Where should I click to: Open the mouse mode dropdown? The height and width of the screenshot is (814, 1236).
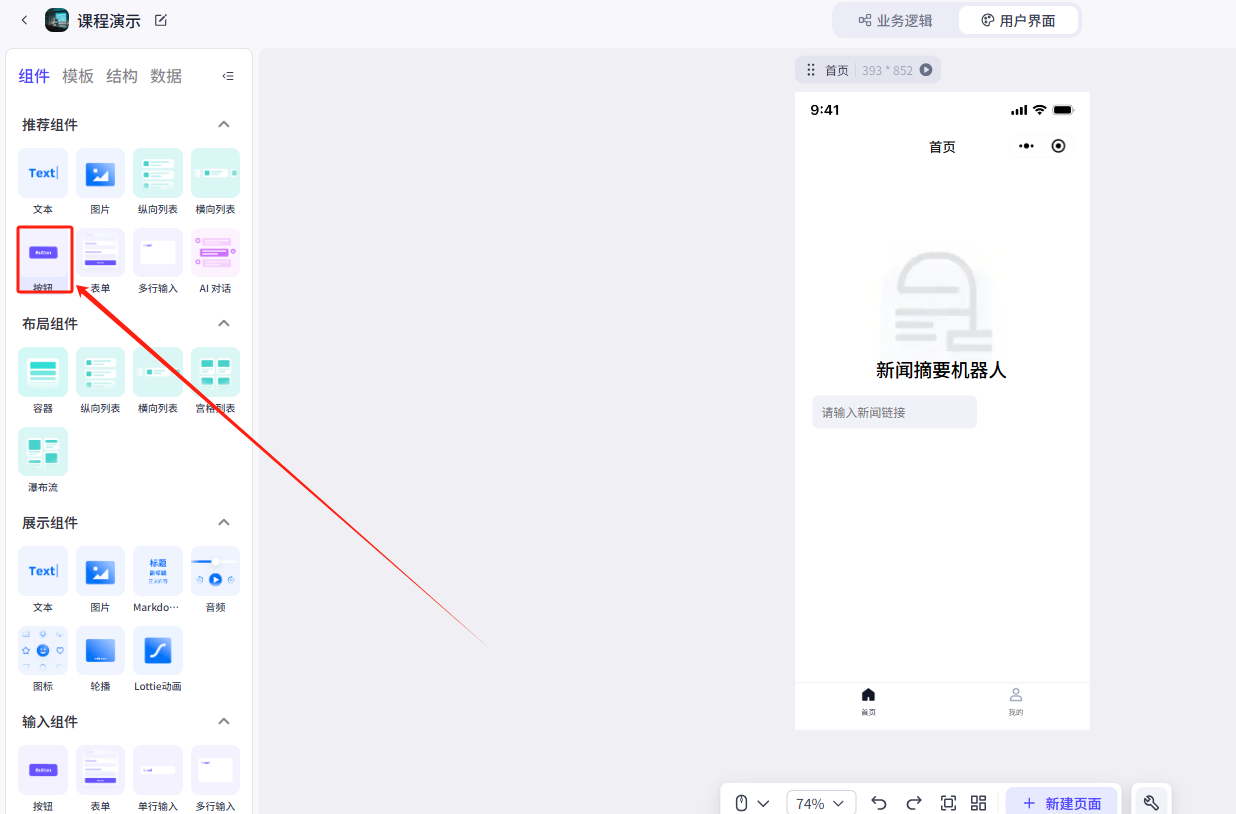click(x=751, y=803)
